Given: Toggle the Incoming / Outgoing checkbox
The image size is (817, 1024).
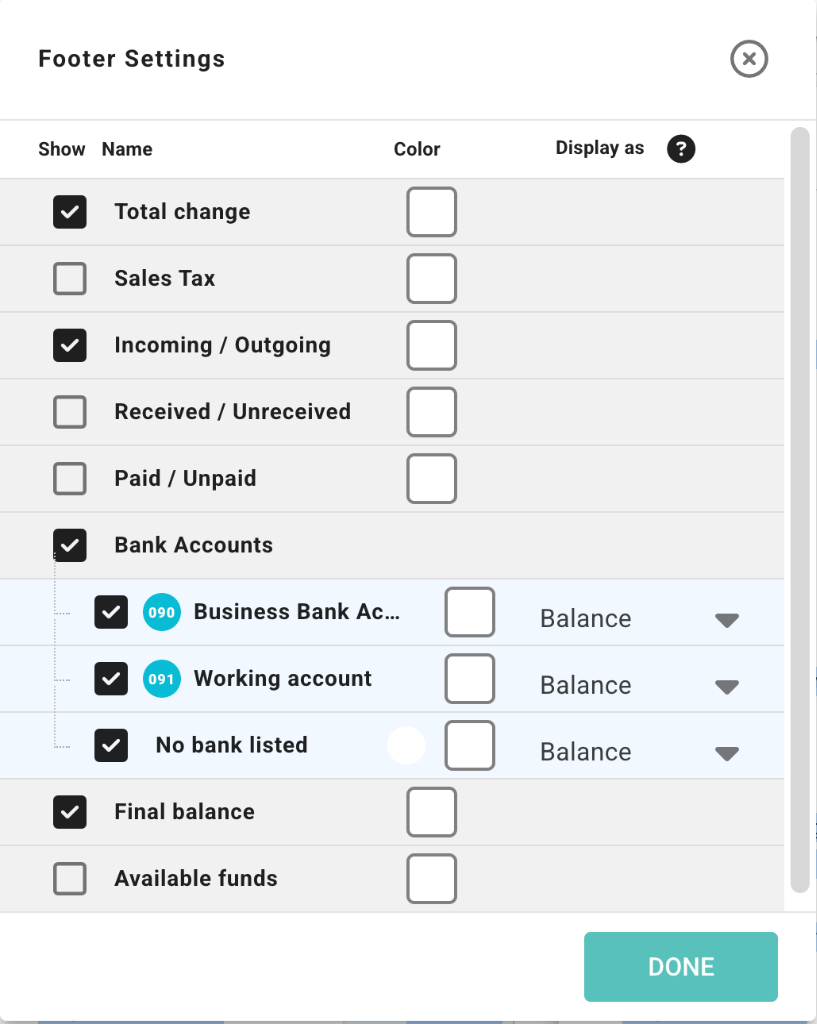Looking at the screenshot, I should (70, 345).
